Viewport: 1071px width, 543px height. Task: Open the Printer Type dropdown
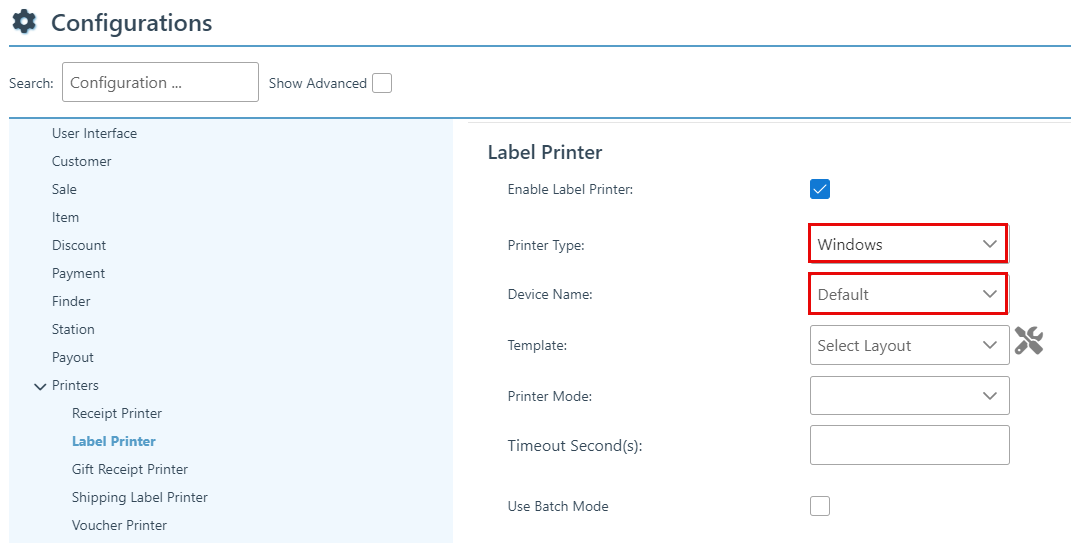[x=908, y=244]
